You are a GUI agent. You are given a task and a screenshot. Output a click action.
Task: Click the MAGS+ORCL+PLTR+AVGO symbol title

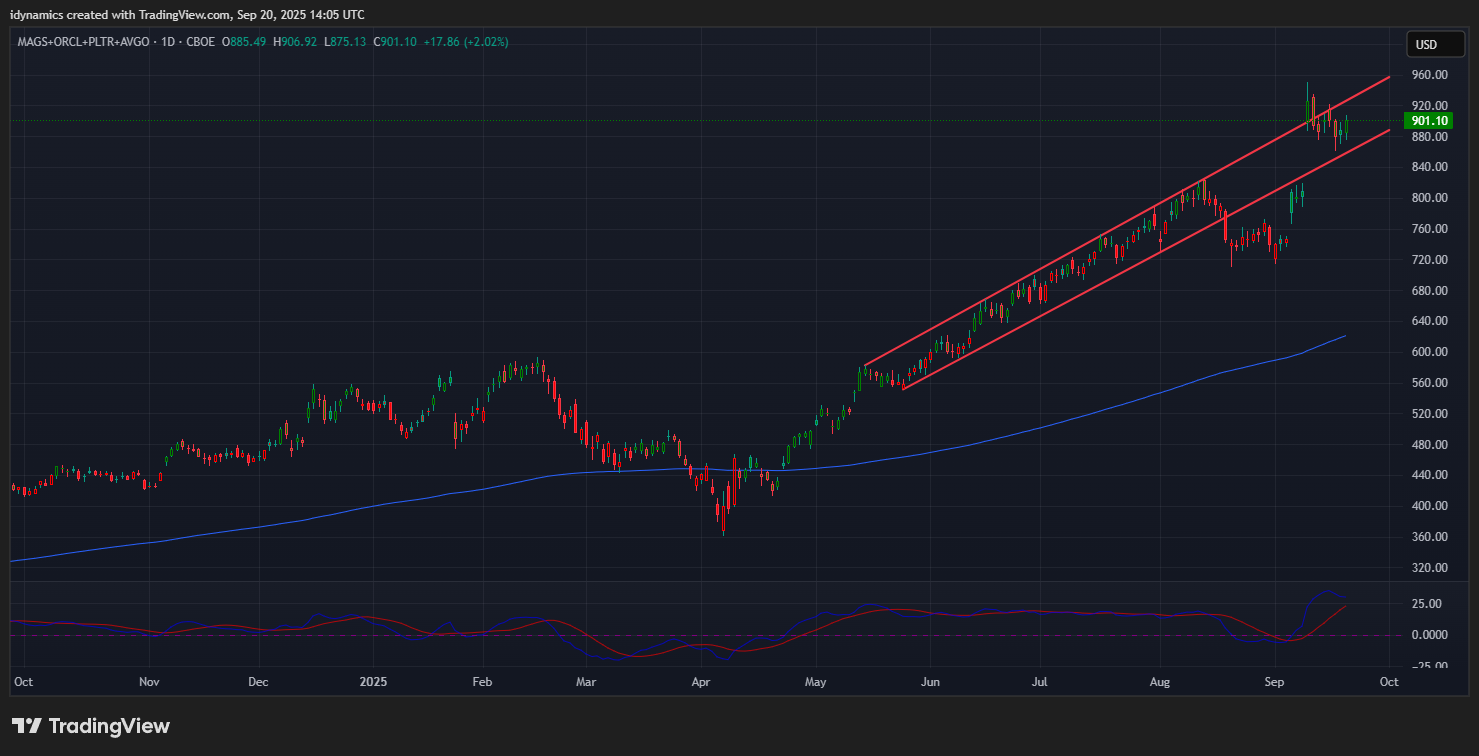(x=85, y=42)
